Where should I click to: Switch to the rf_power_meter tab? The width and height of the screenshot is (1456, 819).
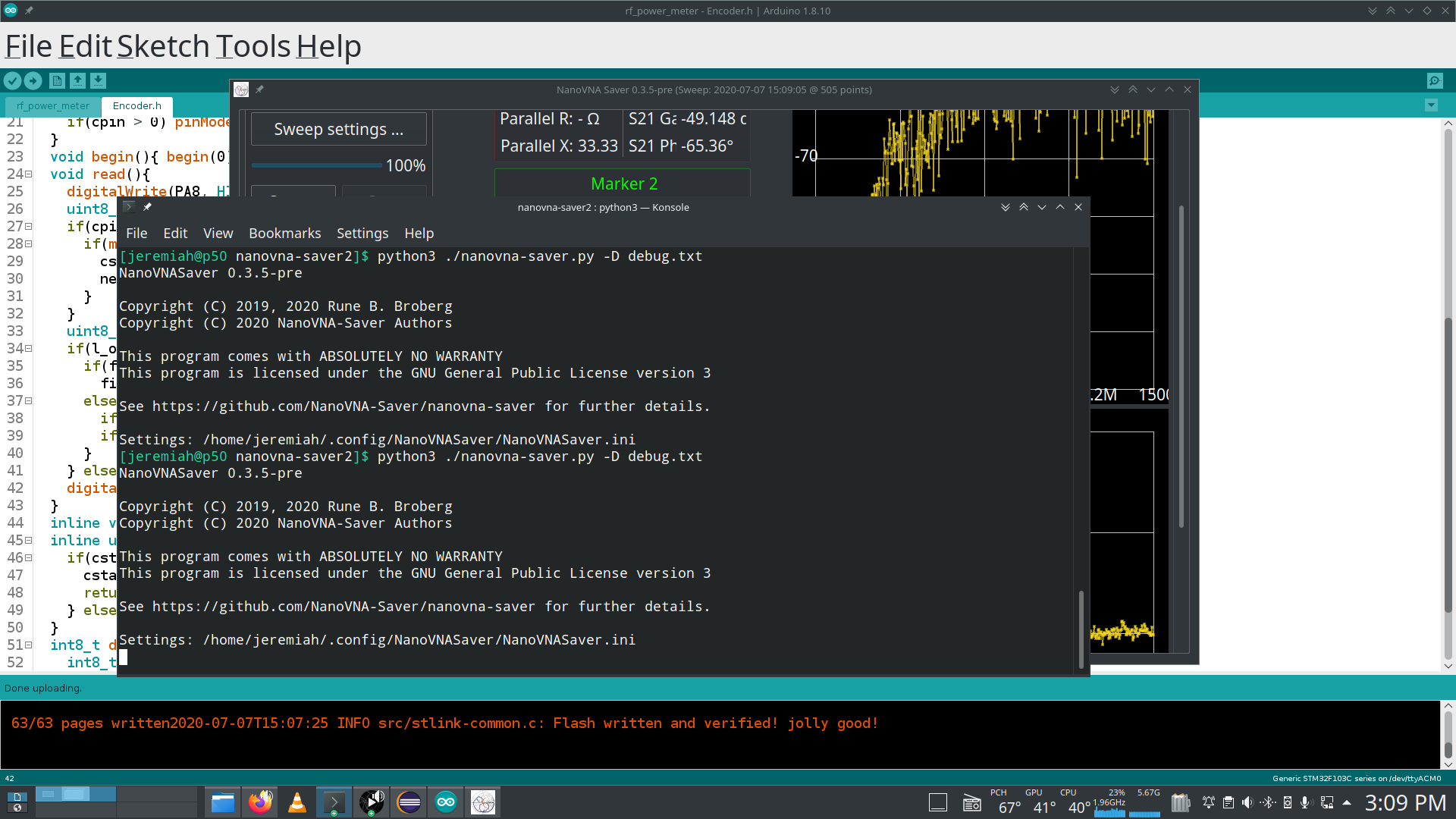click(53, 106)
